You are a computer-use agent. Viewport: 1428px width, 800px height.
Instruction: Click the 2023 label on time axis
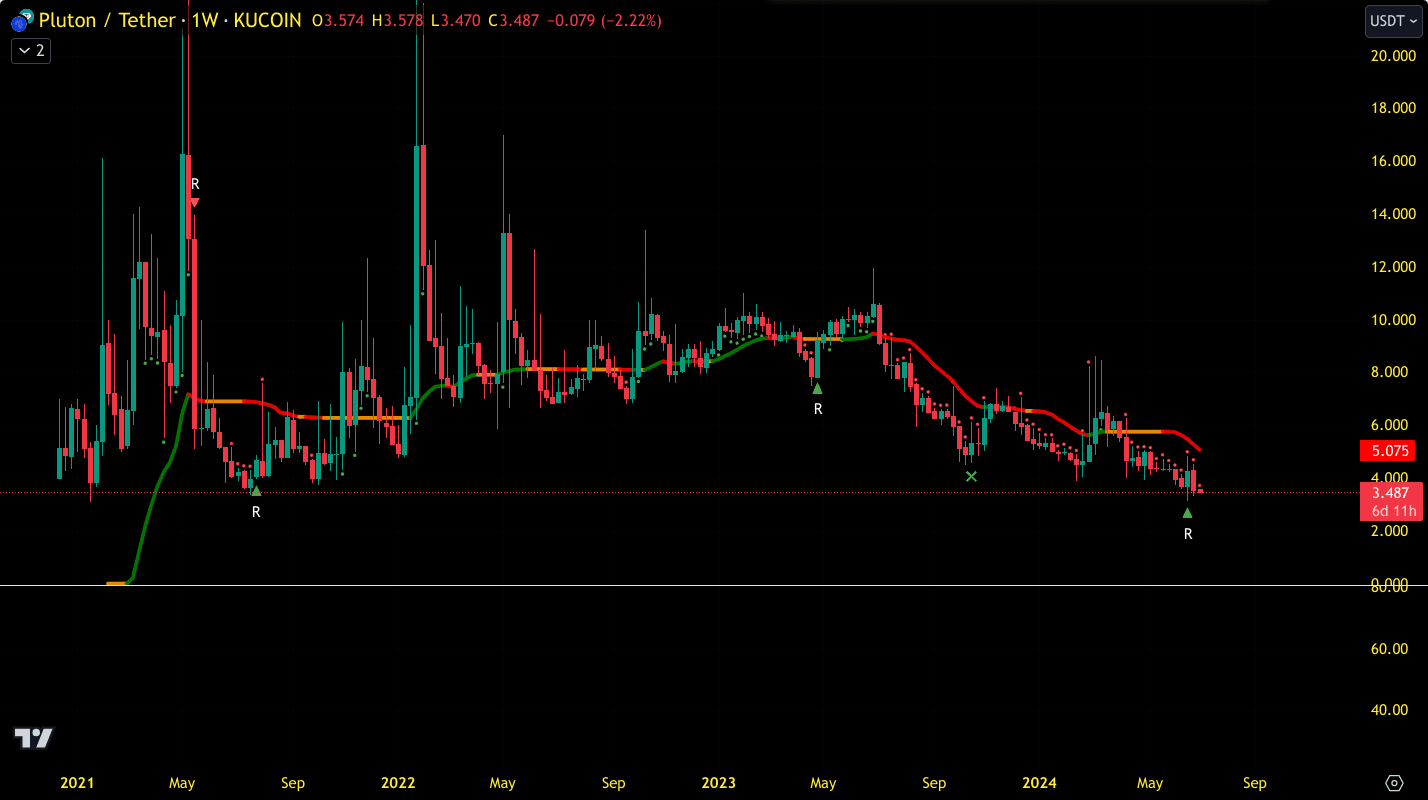[x=718, y=783]
